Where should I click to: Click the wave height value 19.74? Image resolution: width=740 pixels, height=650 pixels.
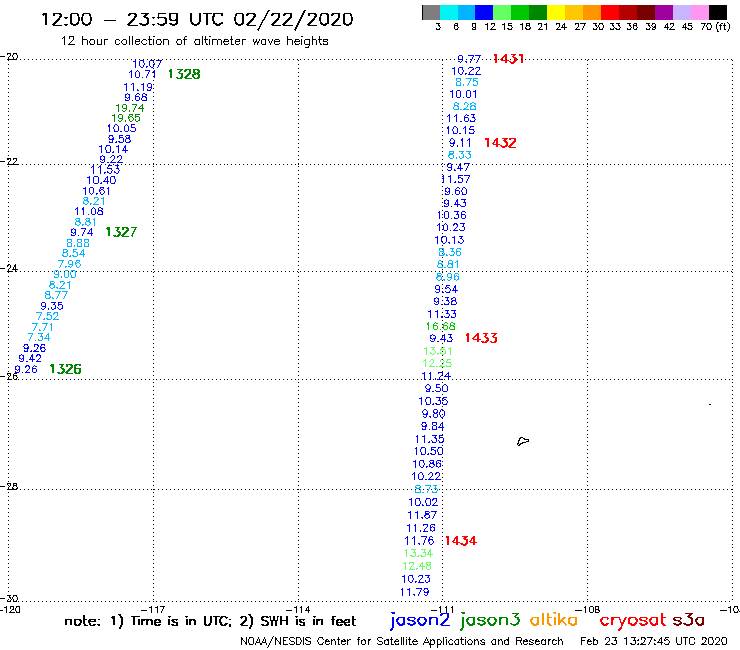130,108
